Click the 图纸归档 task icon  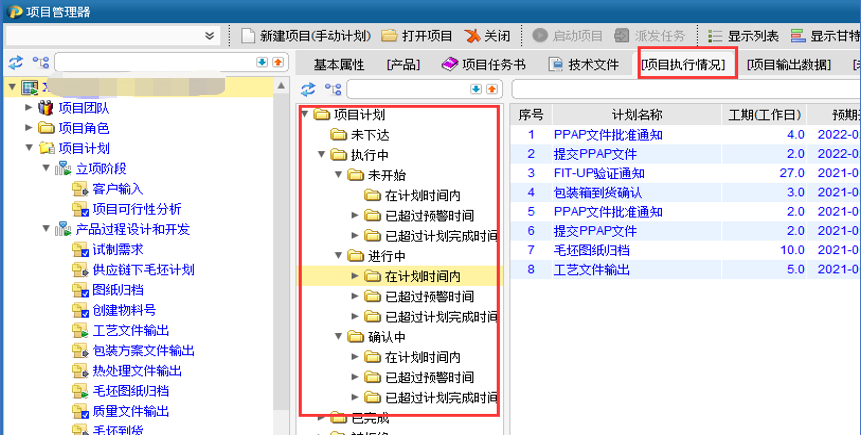80,290
